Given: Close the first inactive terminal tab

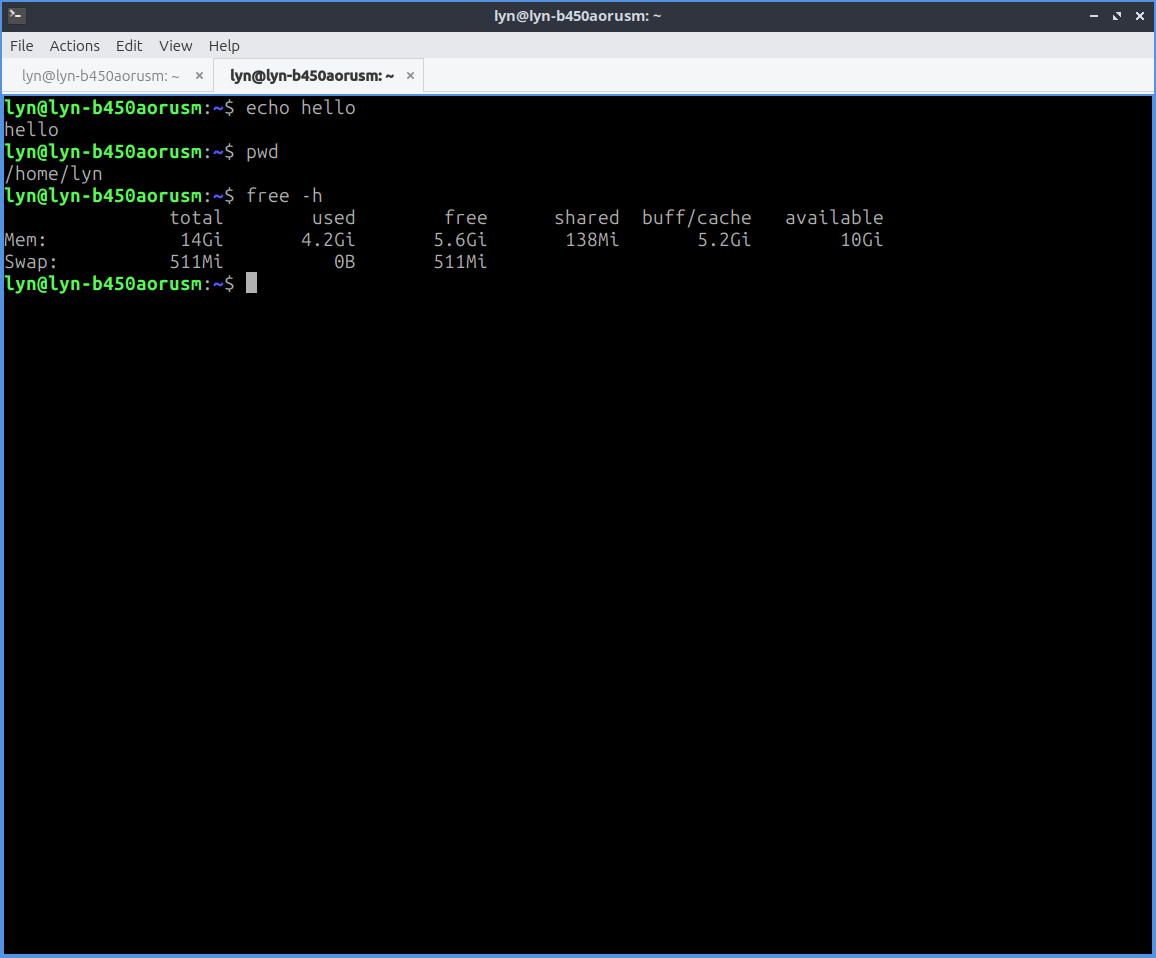Looking at the screenshot, I should click(199, 76).
